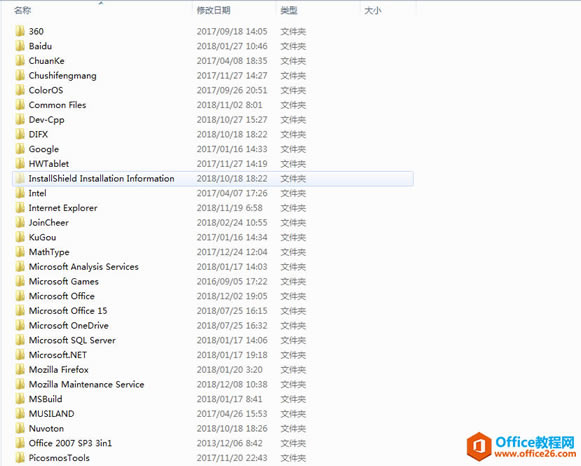Select the Intel folder icon
The height and width of the screenshot is (466, 581).
[20, 193]
